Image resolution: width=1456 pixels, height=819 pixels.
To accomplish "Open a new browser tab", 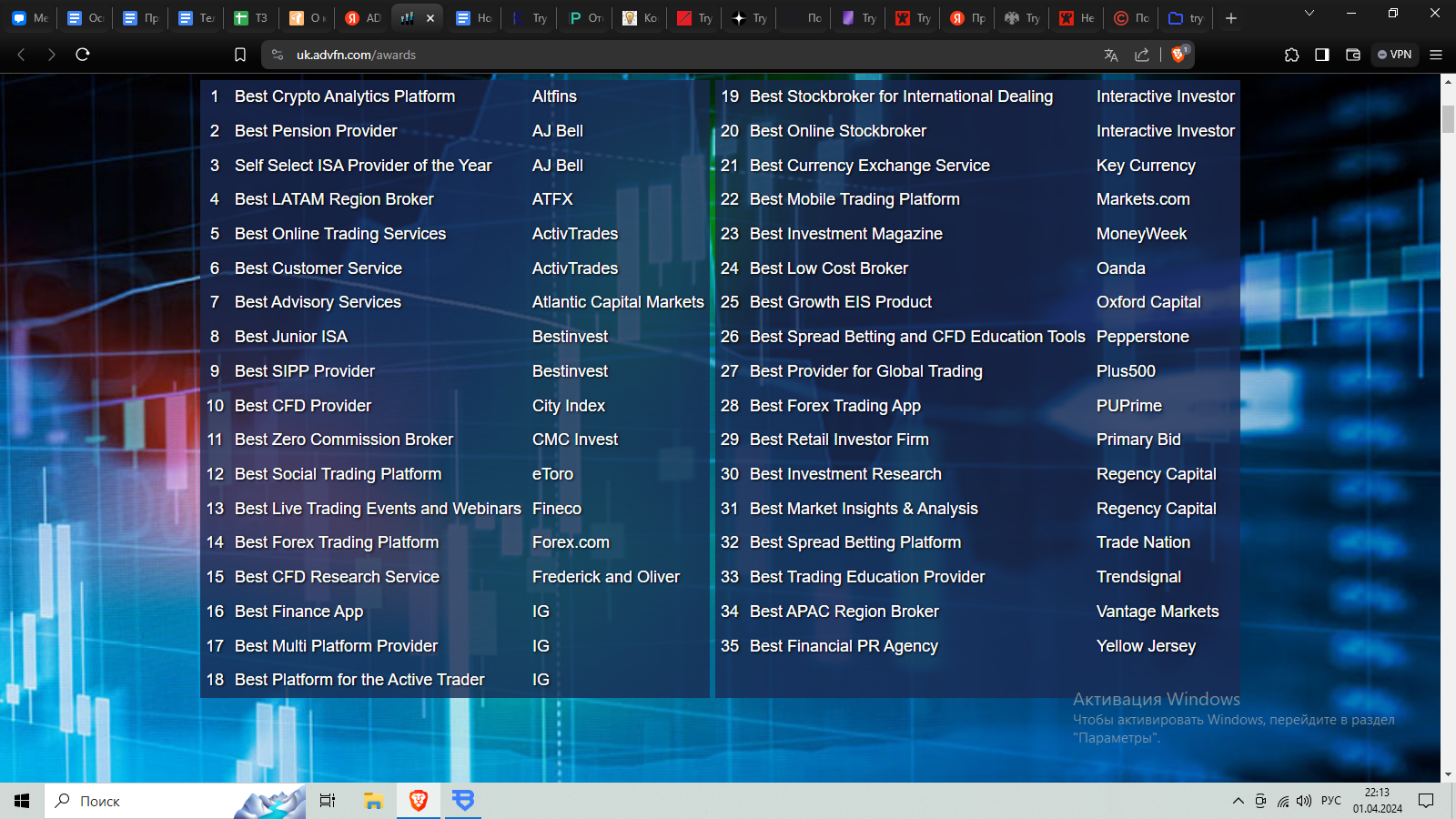I will [1231, 18].
